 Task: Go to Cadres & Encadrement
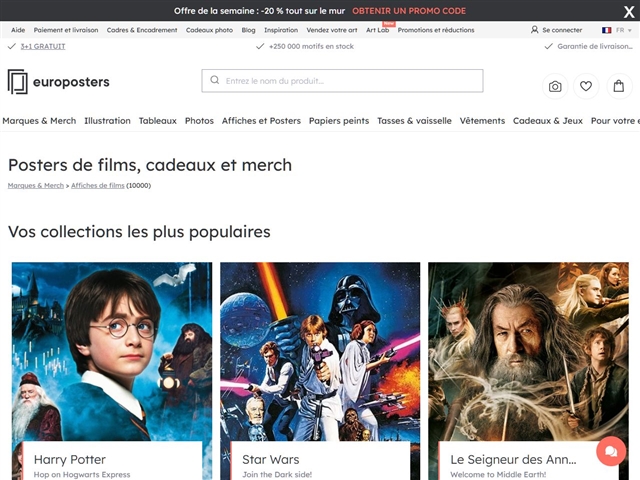142,30
